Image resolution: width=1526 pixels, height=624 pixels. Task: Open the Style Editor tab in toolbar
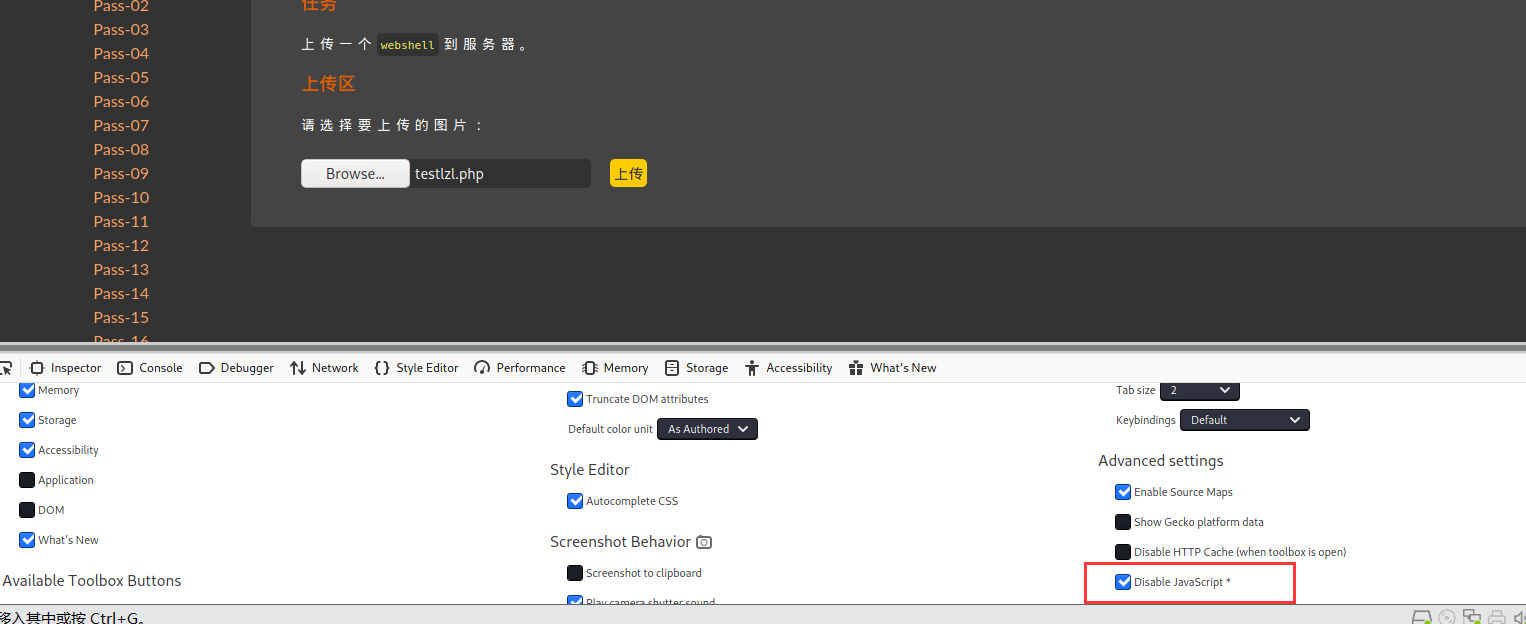point(416,368)
